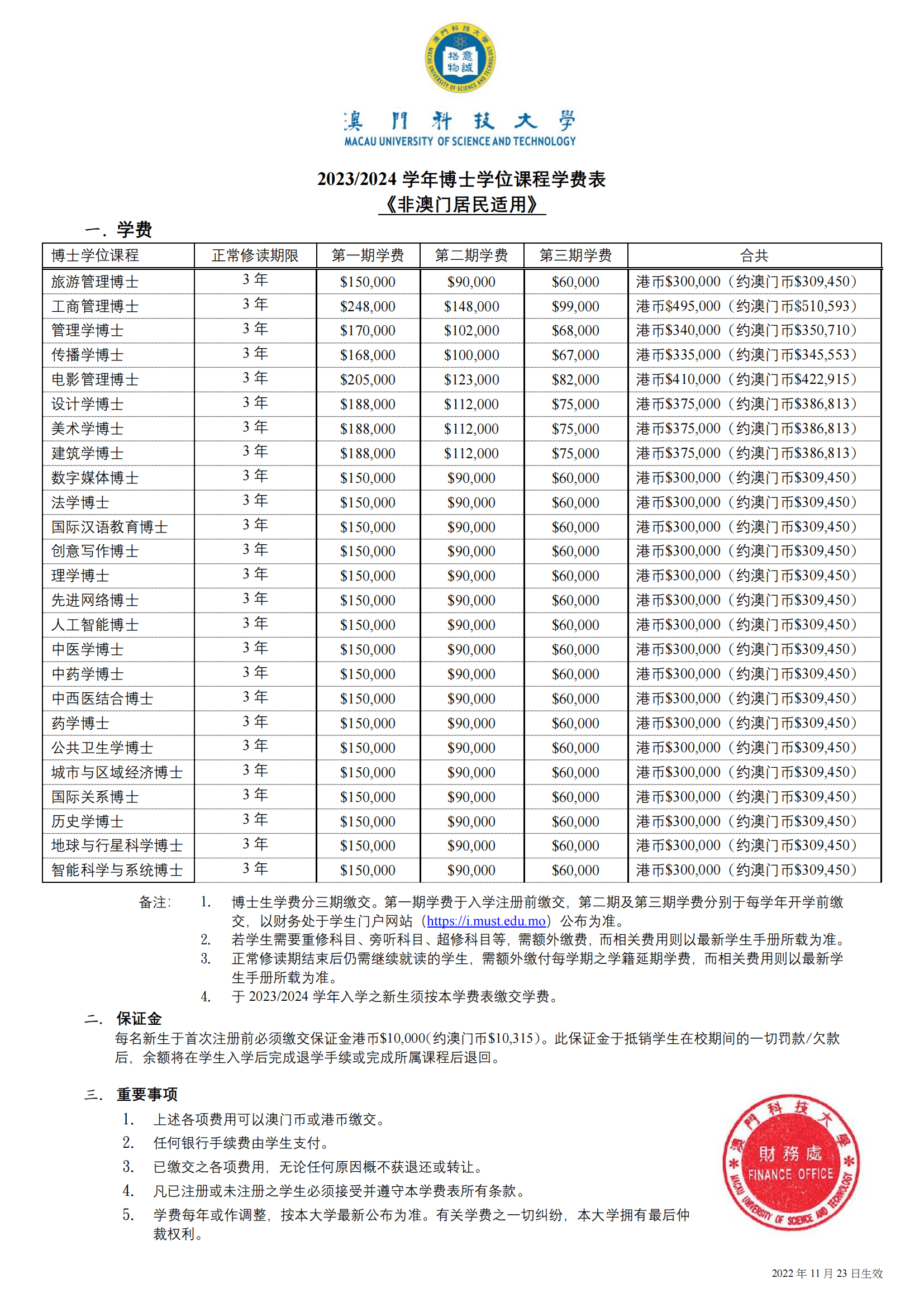Select the row label 中医学博士

(x=88, y=649)
